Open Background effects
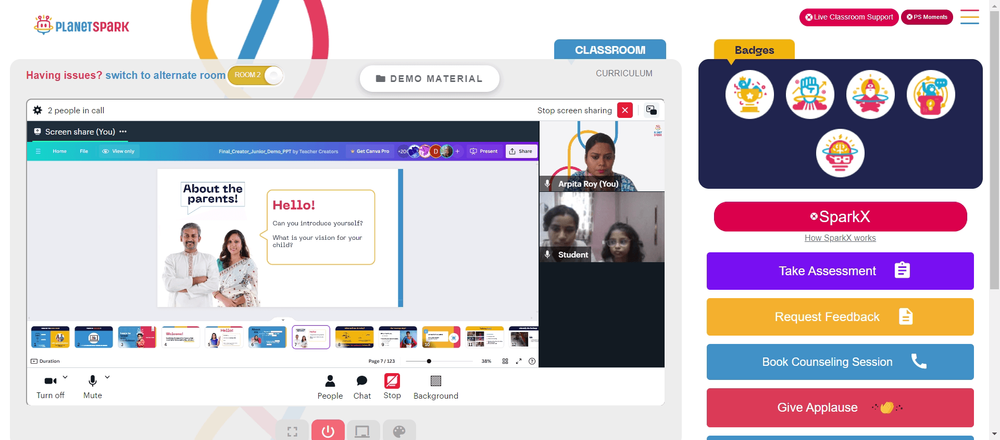The image size is (1000, 440). click(436, 387)
